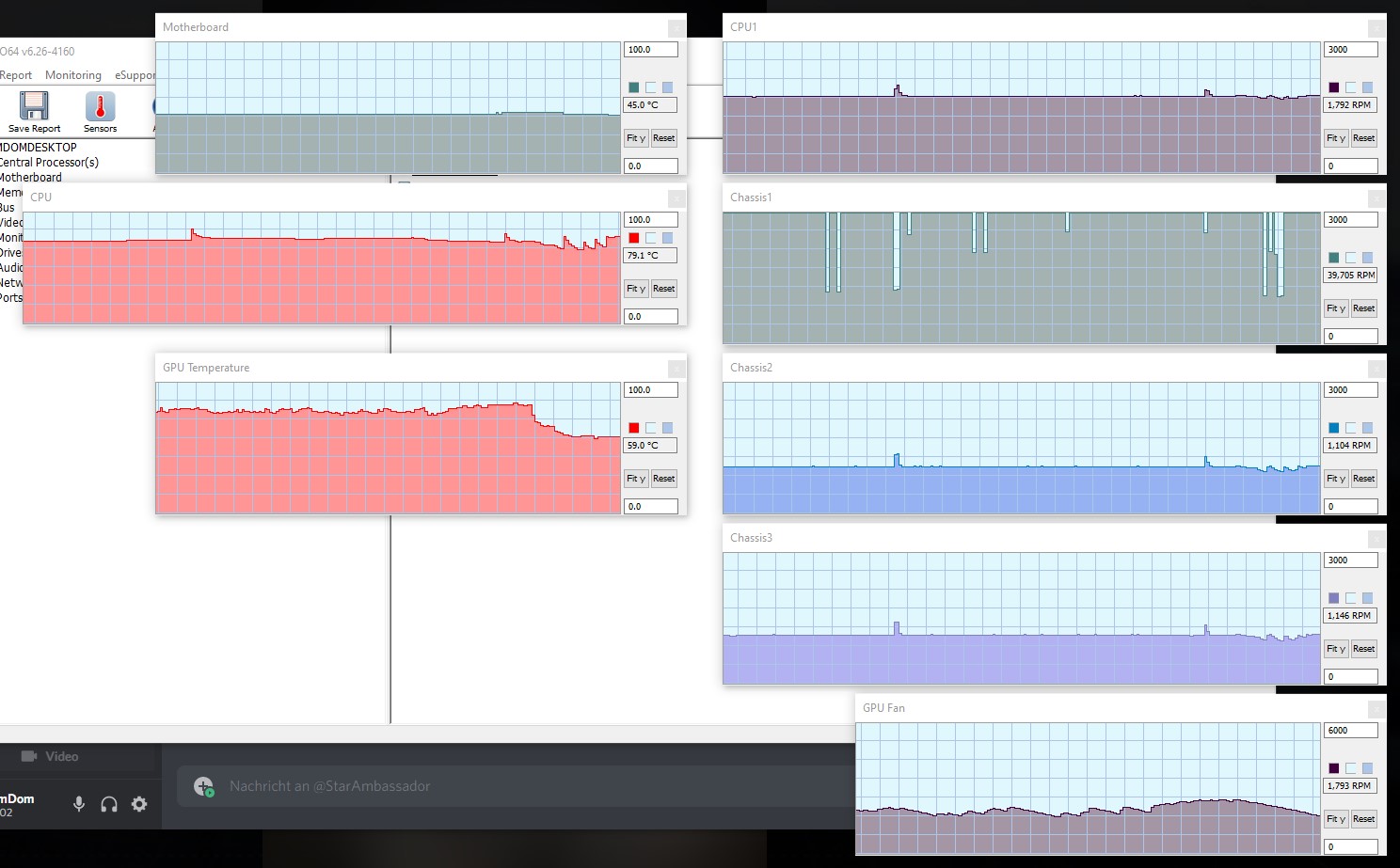Pick the dark purple line swatch in CPU1 graph
Screen dimensions: 1400x868
[1333, 87]
